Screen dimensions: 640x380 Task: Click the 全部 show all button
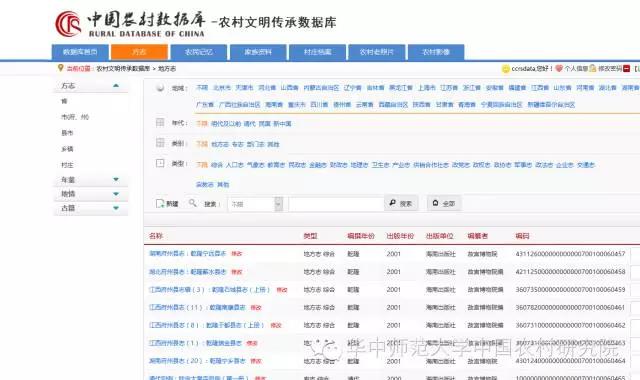[x=444, y=203]
